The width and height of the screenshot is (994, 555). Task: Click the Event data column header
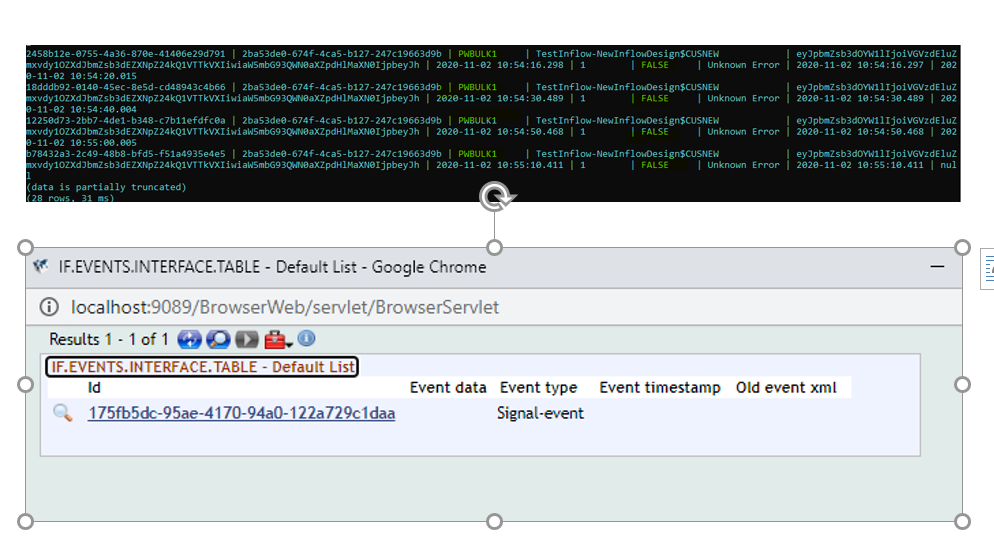447,388
